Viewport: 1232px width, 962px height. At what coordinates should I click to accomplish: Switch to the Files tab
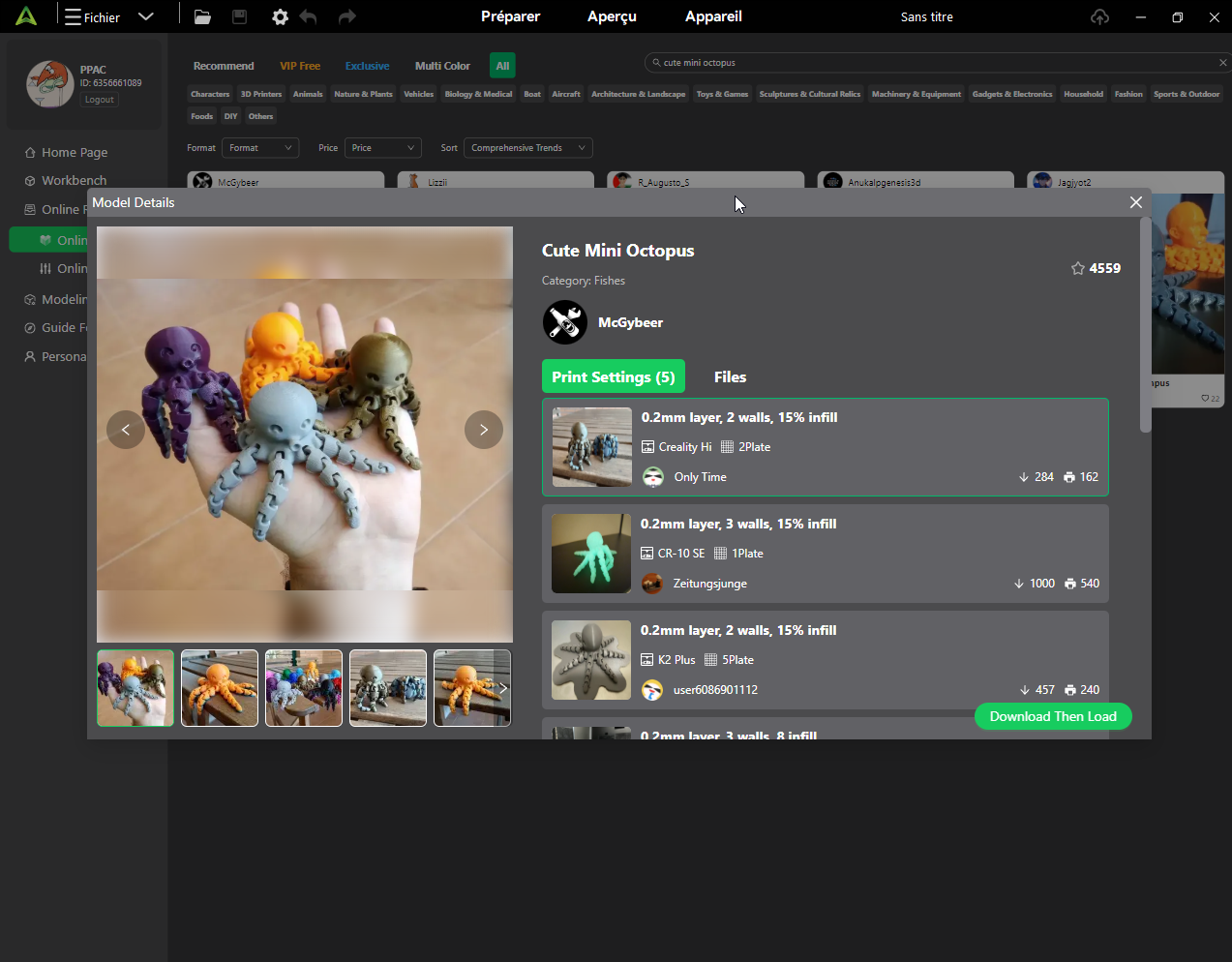pyautogui.click(x=731, y=376)
